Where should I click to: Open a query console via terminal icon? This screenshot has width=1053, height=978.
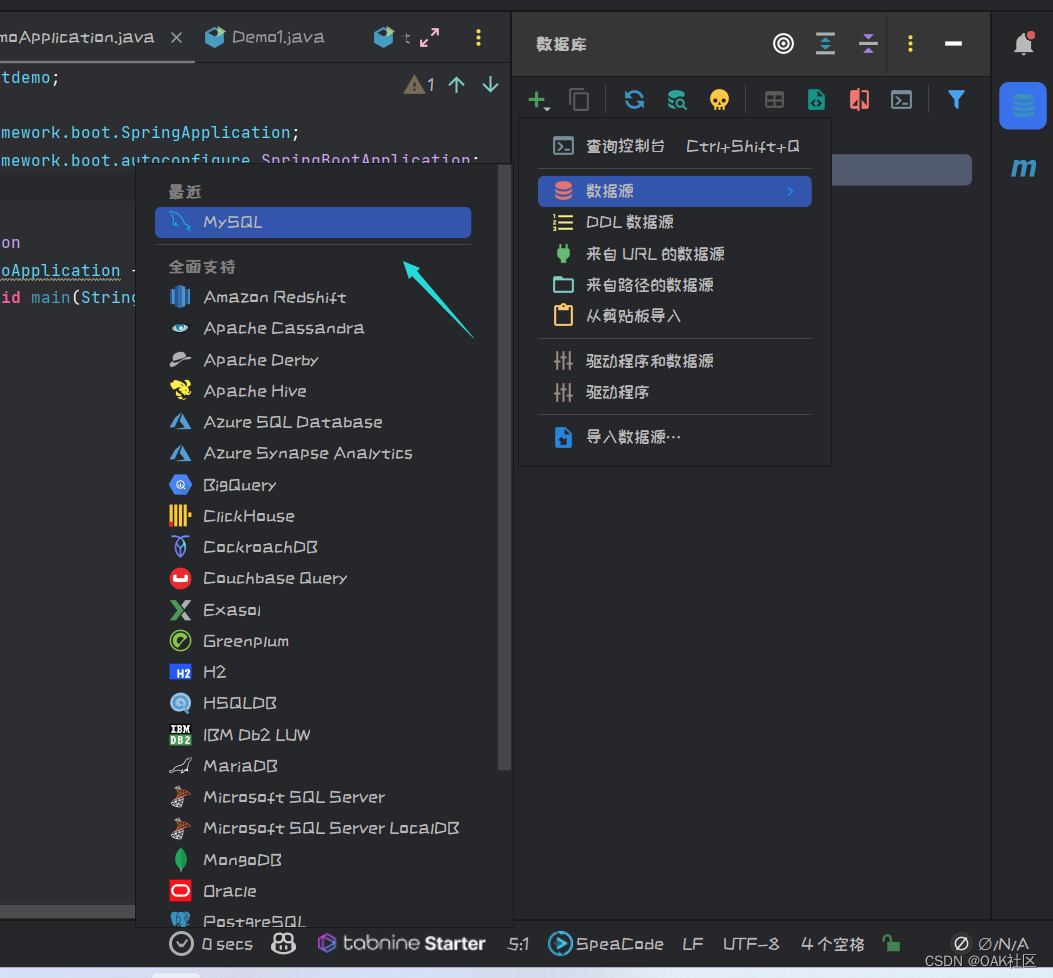coord(901,100)
